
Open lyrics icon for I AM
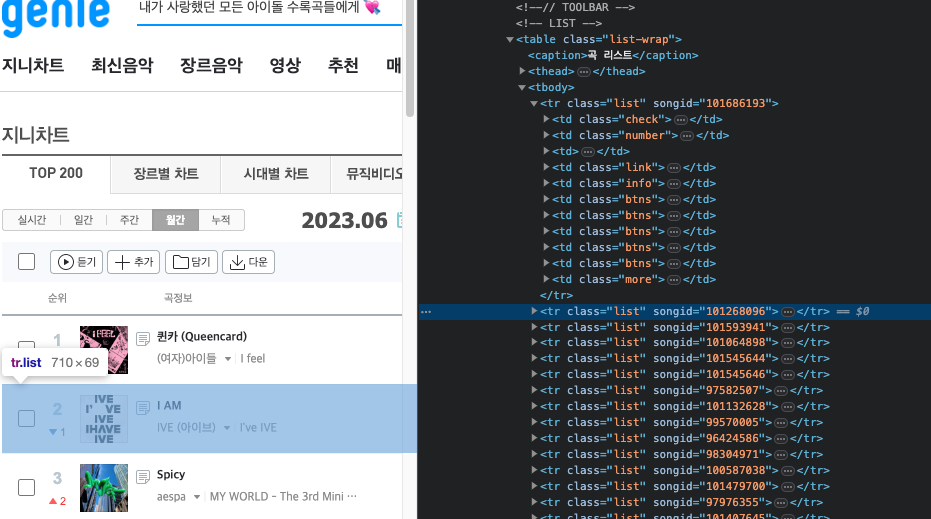143,408
